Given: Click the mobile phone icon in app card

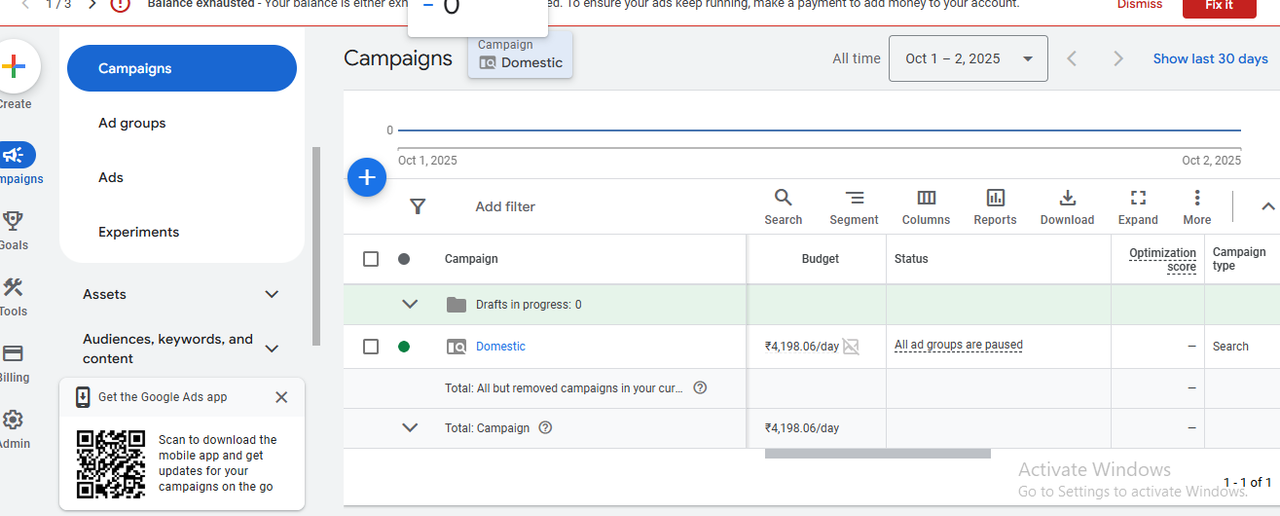Looking at the screenshot, I should click(83, 397).
